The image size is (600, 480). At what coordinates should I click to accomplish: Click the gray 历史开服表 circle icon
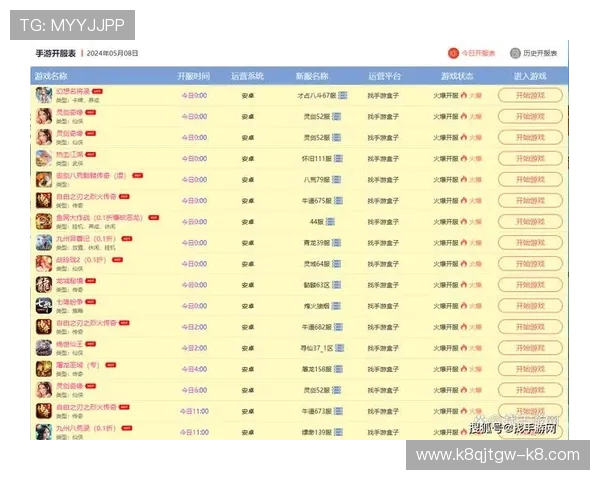point(515,53)
